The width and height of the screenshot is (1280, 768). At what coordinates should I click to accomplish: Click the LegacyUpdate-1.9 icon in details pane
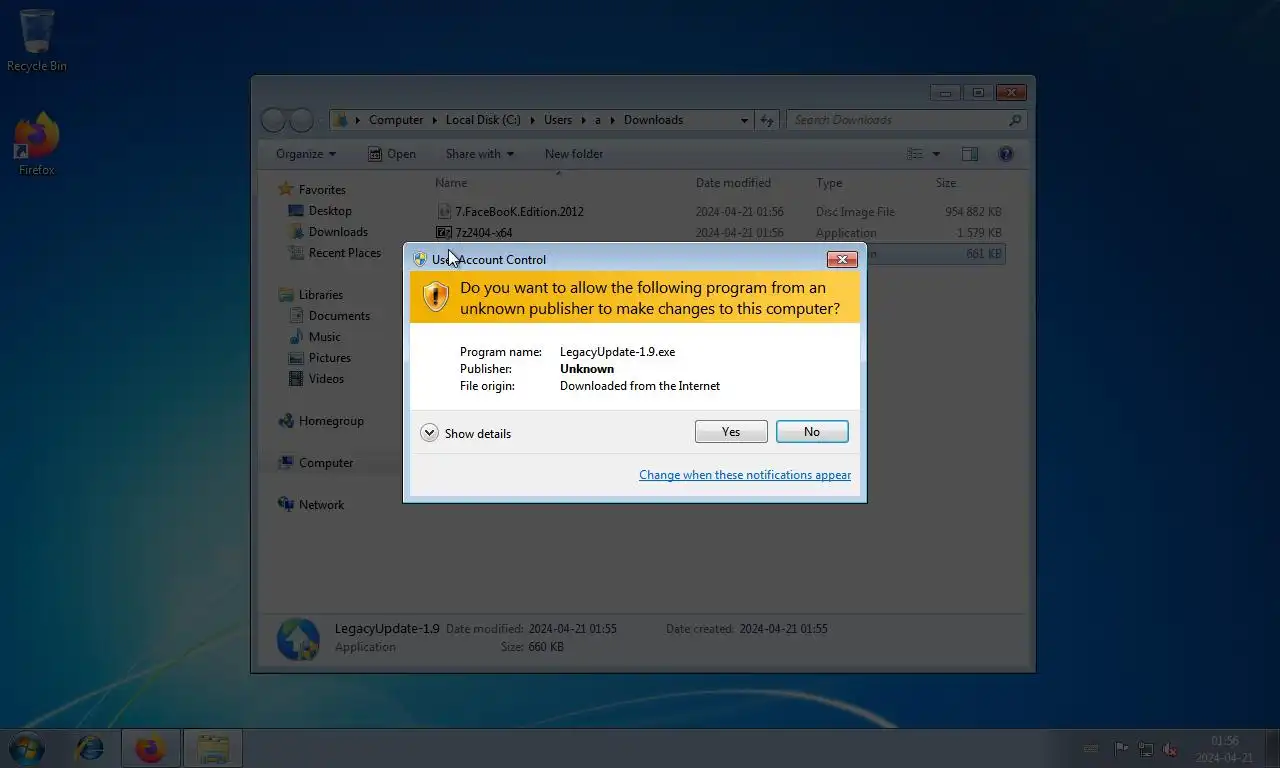(298, 638)
